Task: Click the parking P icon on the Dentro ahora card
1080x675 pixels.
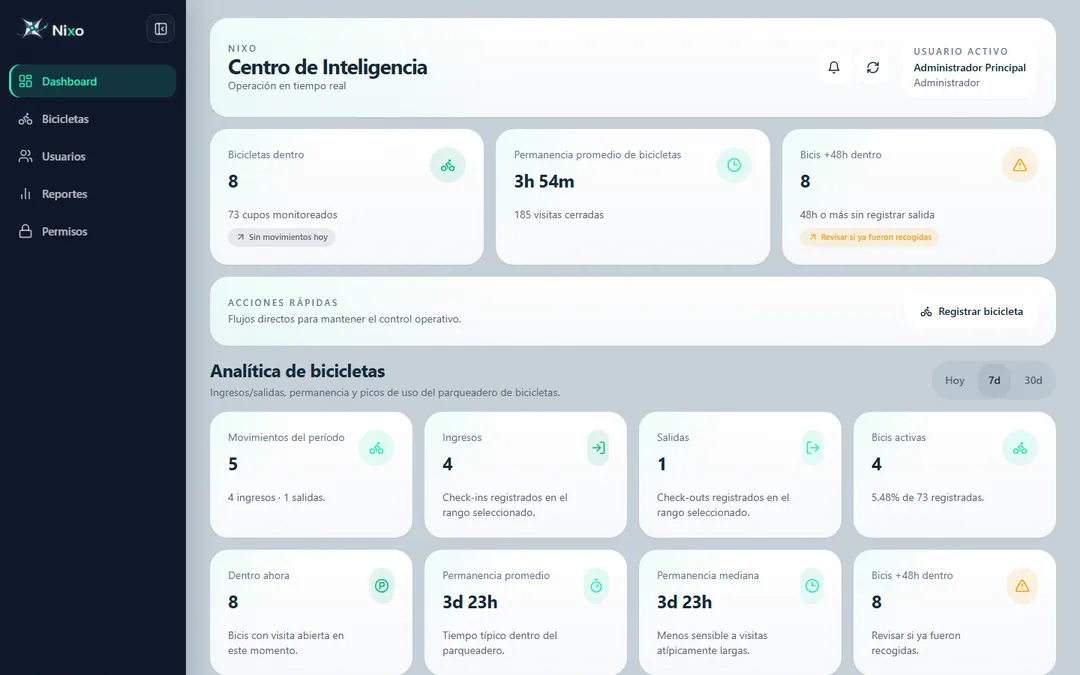Action: (382, 586)
